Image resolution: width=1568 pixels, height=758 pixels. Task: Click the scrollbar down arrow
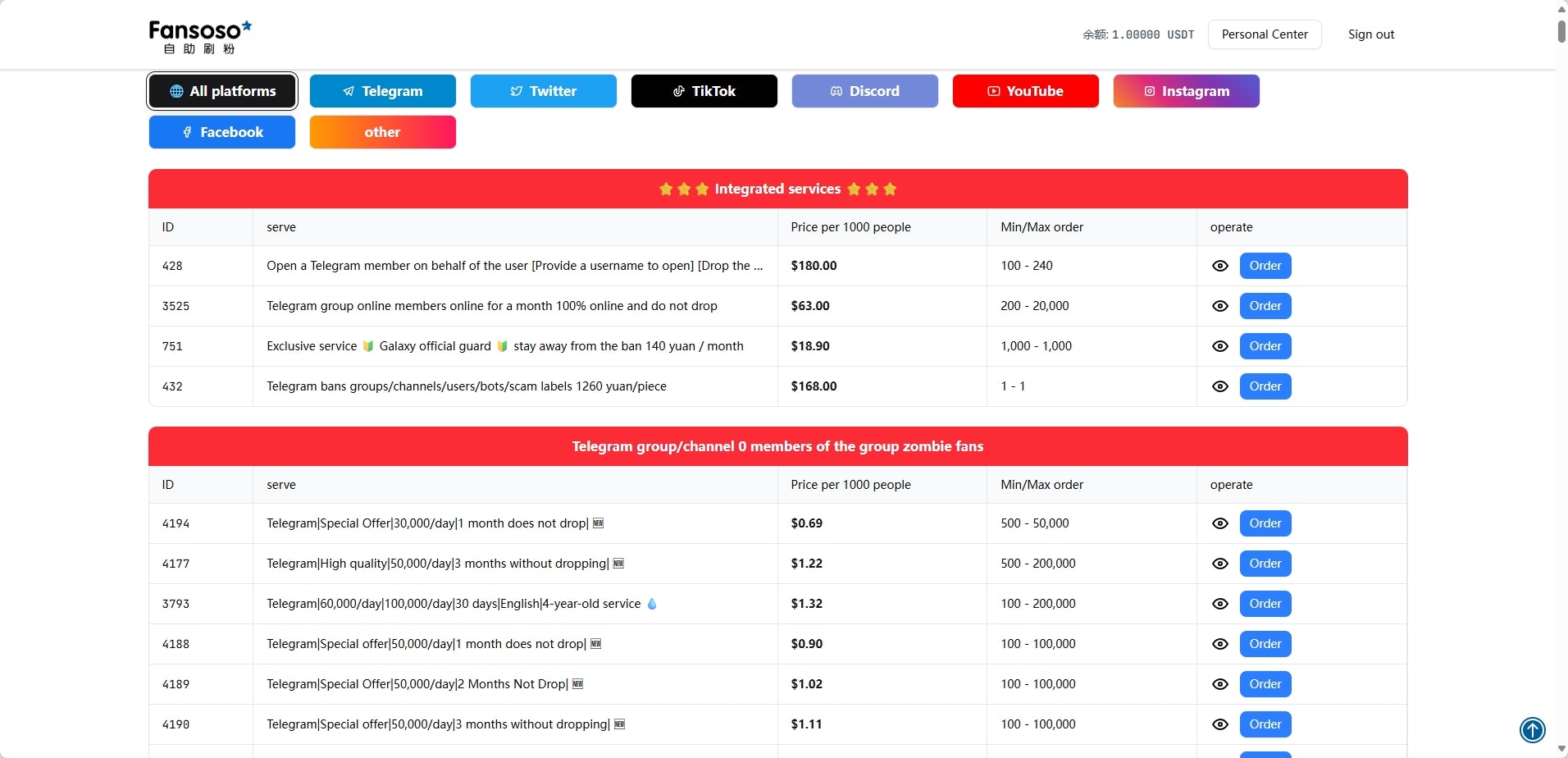coord(1561,749)
